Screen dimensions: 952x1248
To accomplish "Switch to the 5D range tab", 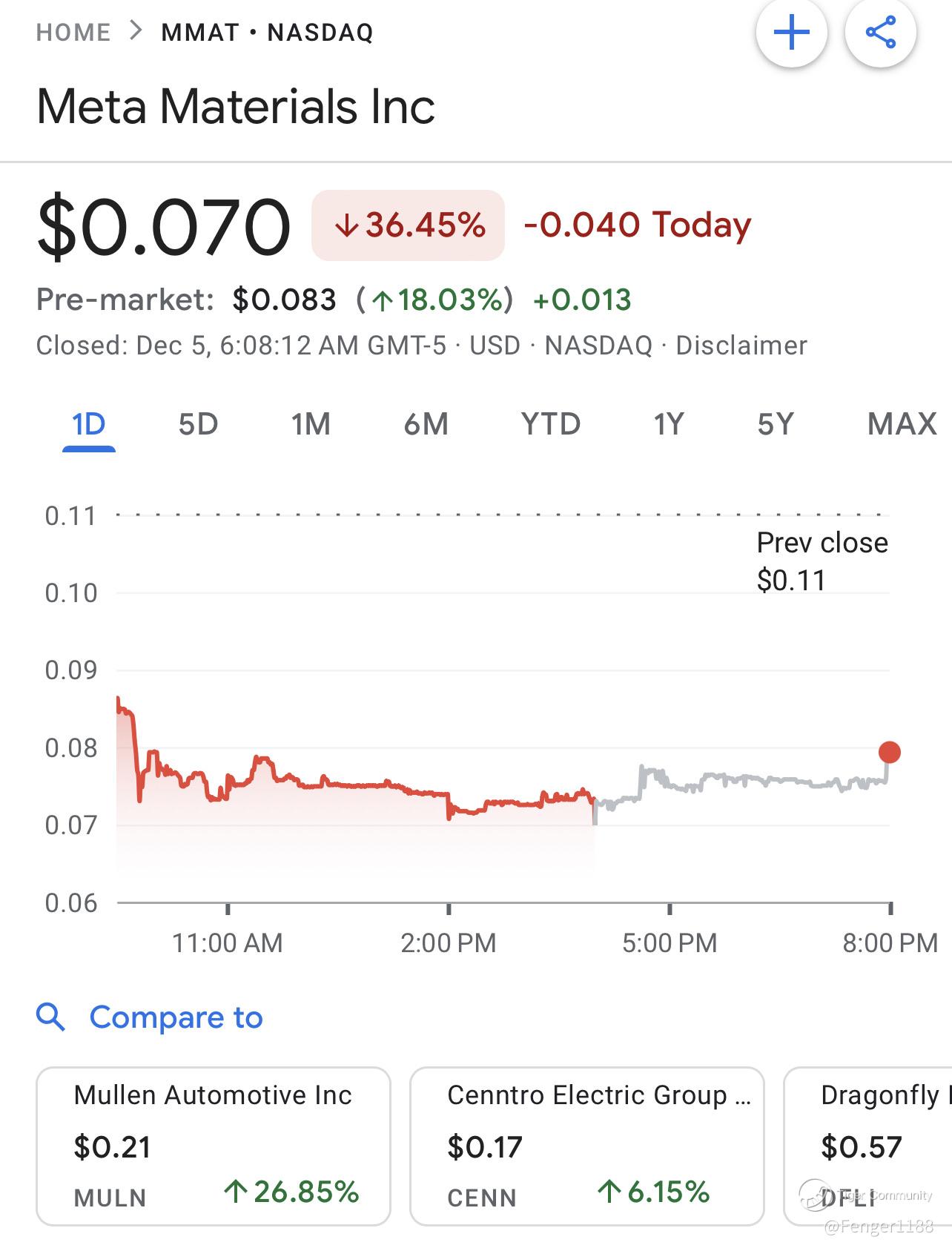I will coord(198,424).
